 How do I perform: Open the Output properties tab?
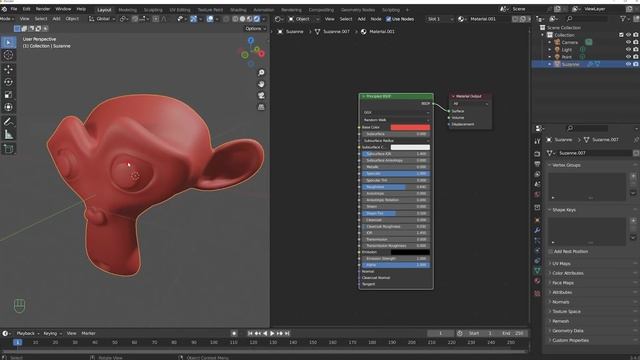click(x=537, y=164)
